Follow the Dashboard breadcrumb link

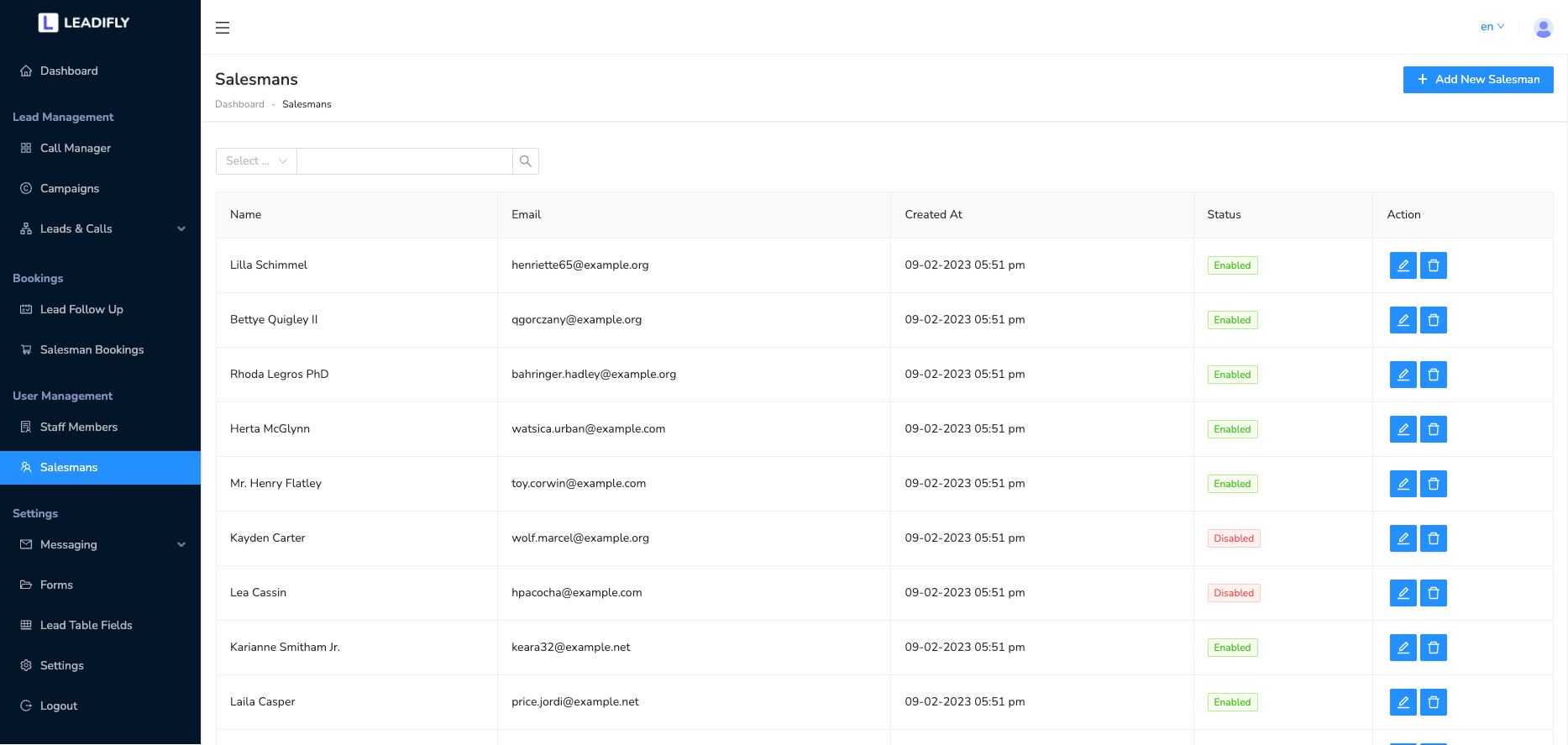(x=239, y=104)
